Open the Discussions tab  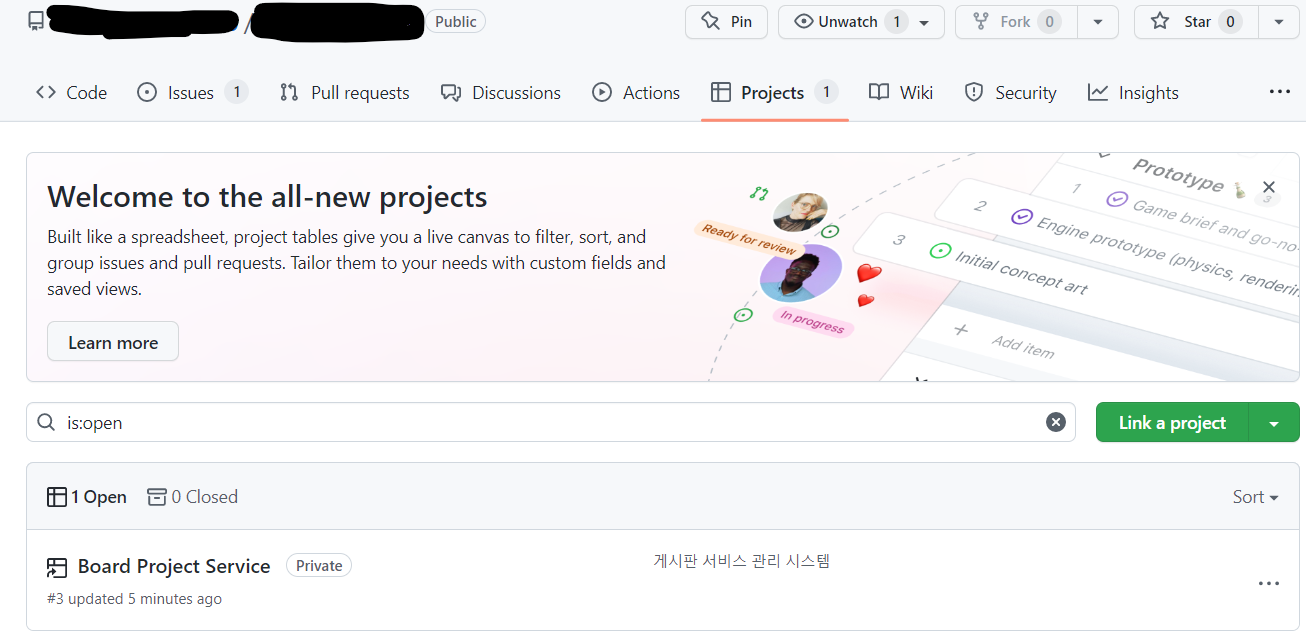(x=501, y=93)
